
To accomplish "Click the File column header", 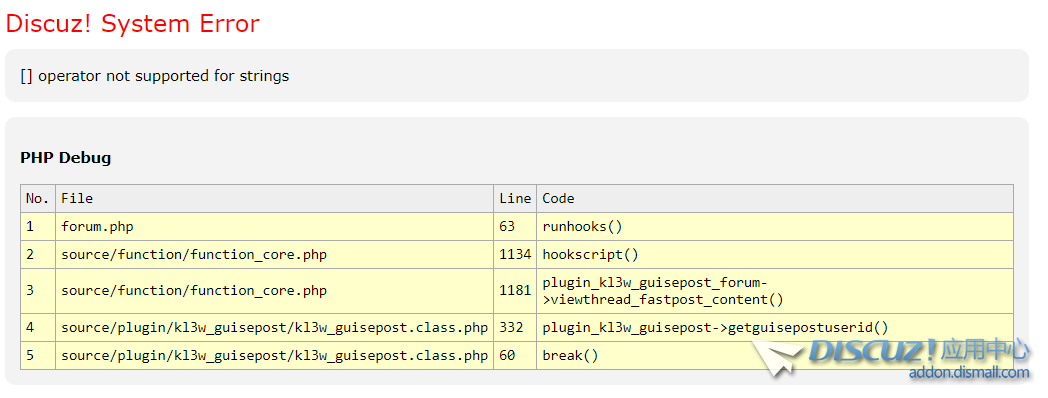I will click(274, 199).
